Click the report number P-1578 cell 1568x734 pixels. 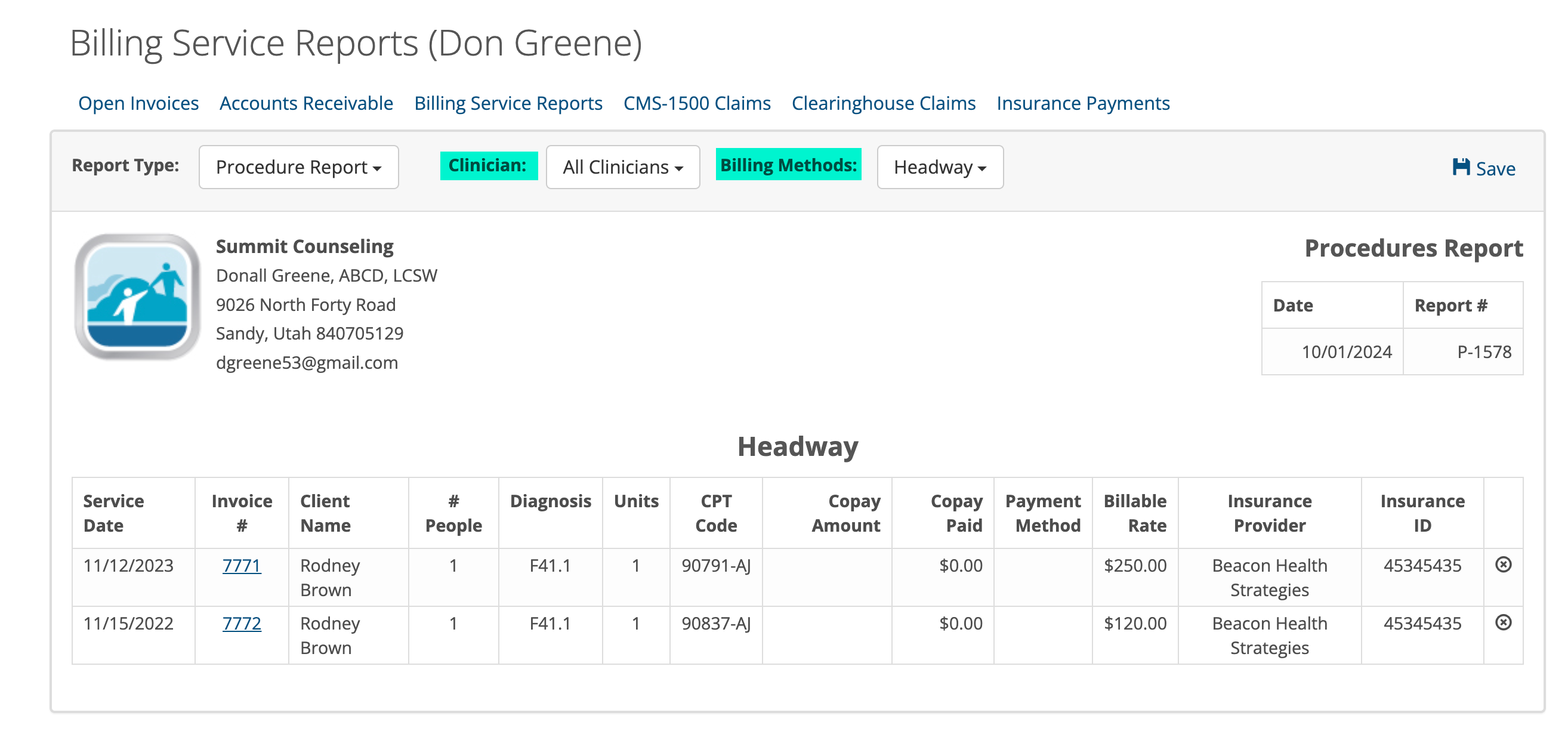click(1463, 352)
